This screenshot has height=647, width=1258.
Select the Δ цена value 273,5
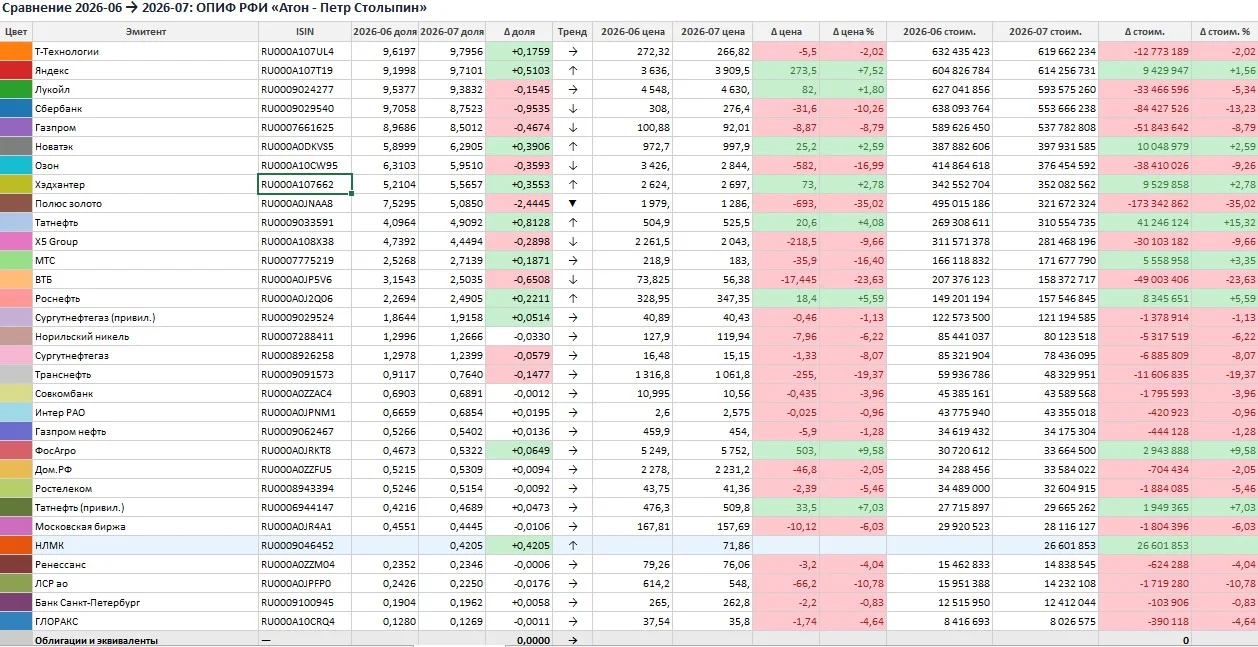pos(787,70)
